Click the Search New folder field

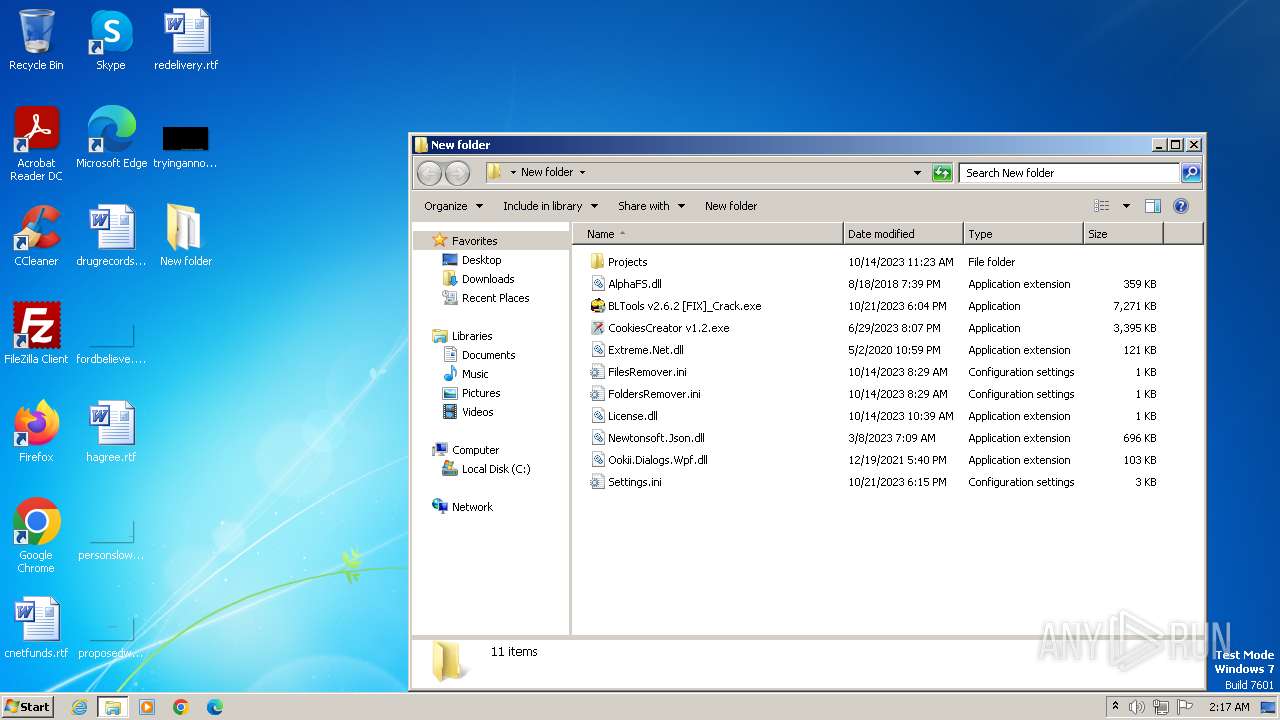pyautogui.click(x=1068, y=173)
